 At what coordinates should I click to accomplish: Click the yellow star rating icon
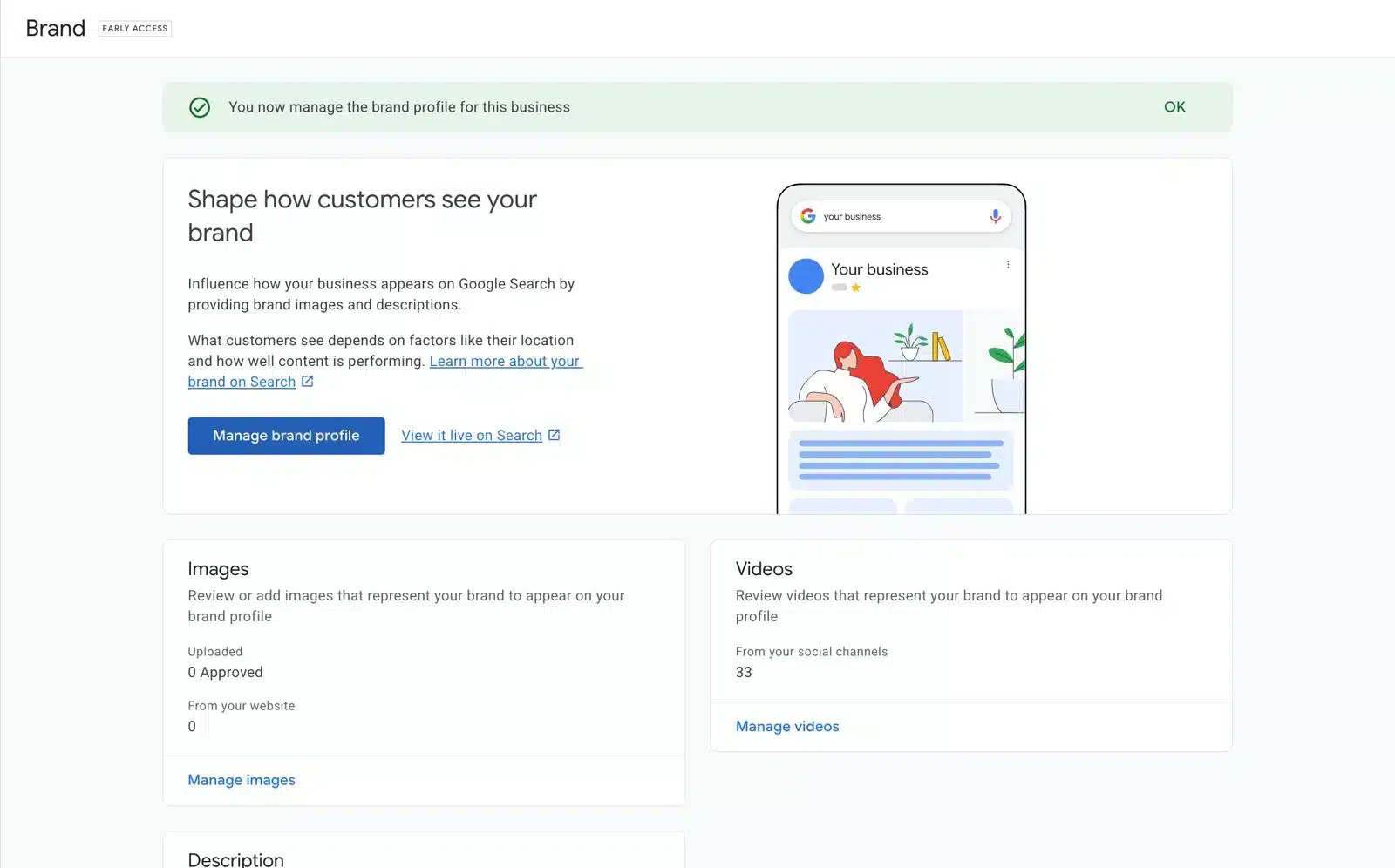click(856, 288)
